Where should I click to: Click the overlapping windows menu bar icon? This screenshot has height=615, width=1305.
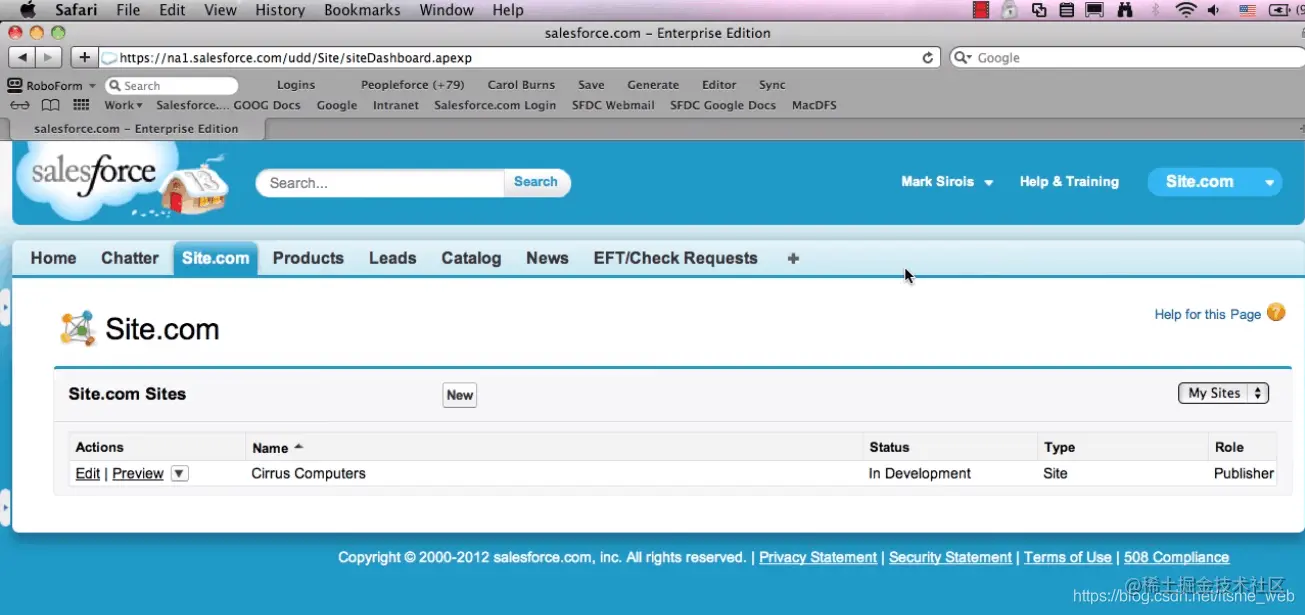pyautogui.click(x=1039, y=10)
